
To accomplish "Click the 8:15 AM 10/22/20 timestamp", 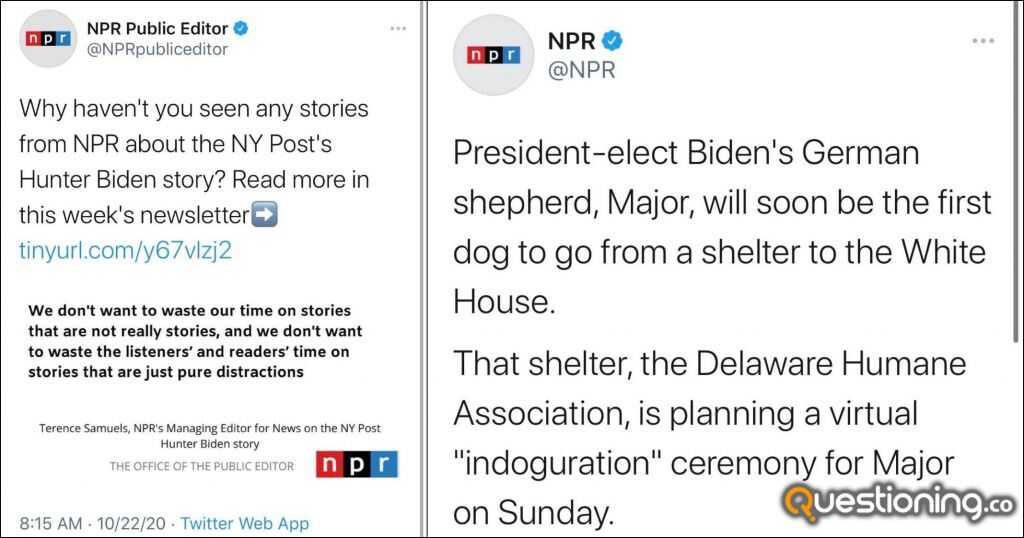I will 91,524.
